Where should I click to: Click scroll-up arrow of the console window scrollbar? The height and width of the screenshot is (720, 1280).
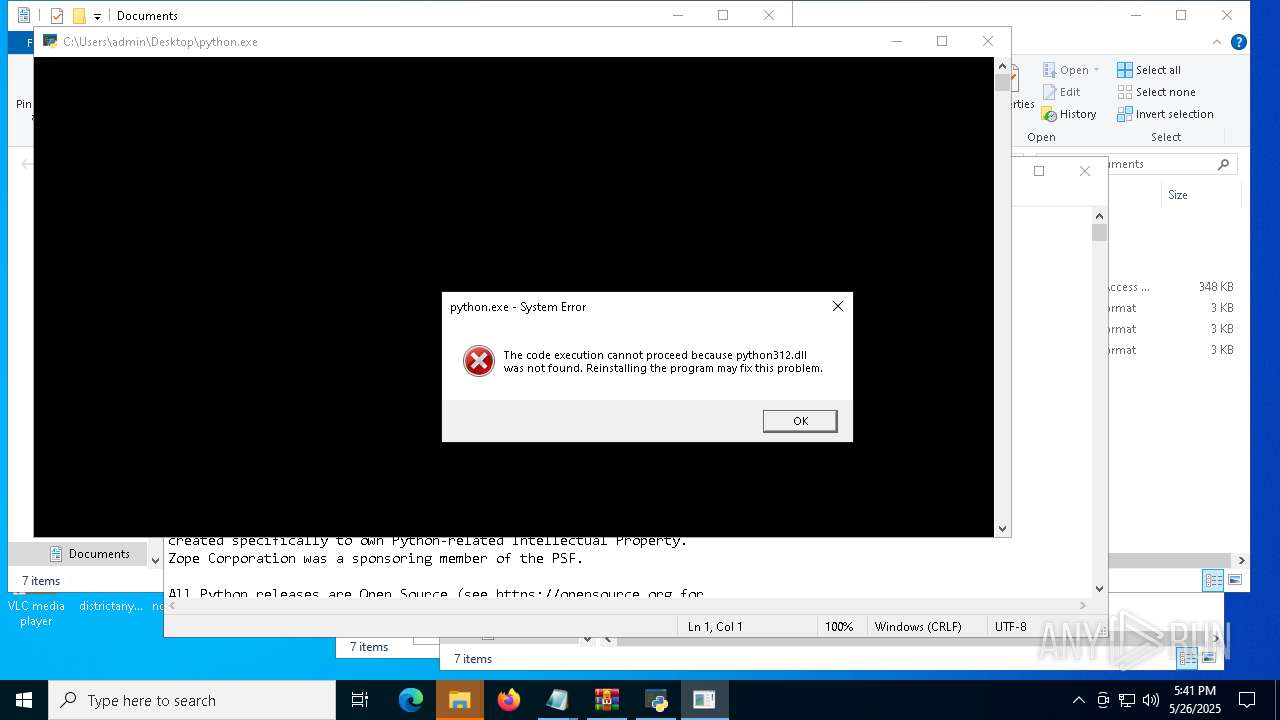[x=1002, y=65]
